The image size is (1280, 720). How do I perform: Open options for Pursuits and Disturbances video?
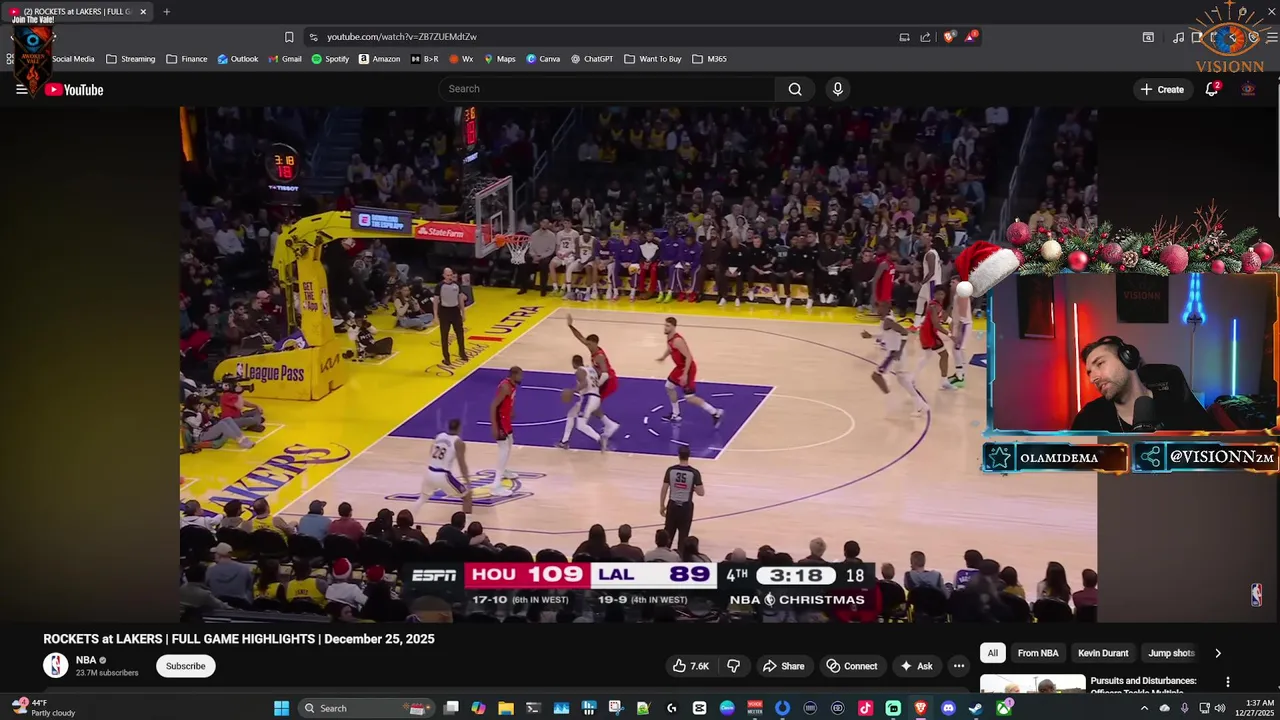coord(1228,682)
